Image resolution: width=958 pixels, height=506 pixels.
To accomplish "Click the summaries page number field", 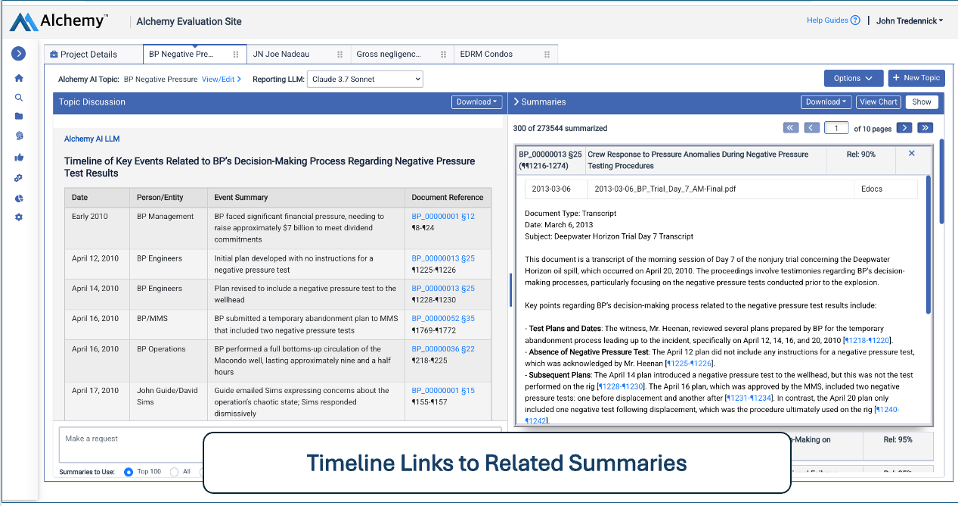I will click(x=836, y=128).
